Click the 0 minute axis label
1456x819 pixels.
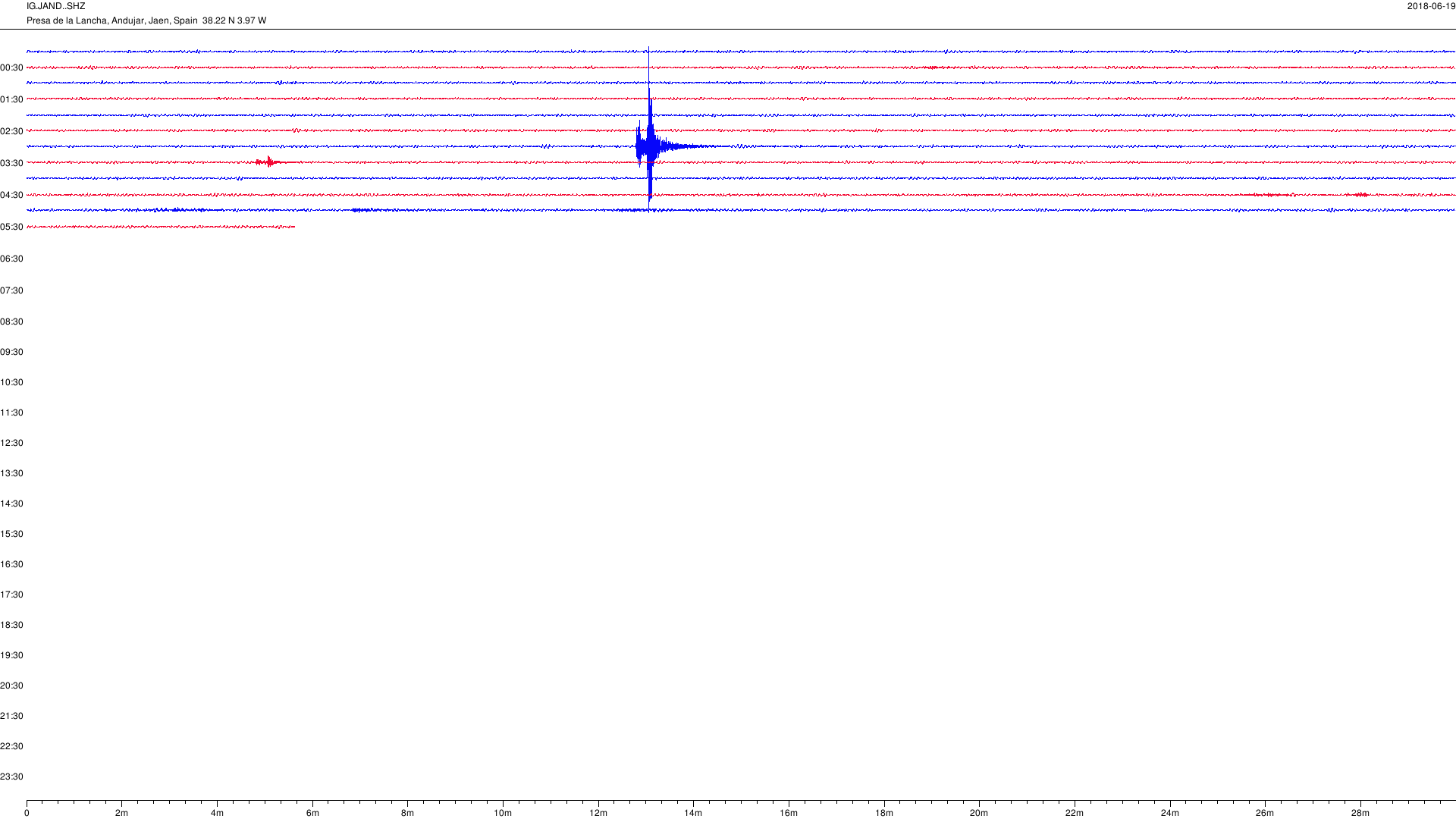(27, 813)
